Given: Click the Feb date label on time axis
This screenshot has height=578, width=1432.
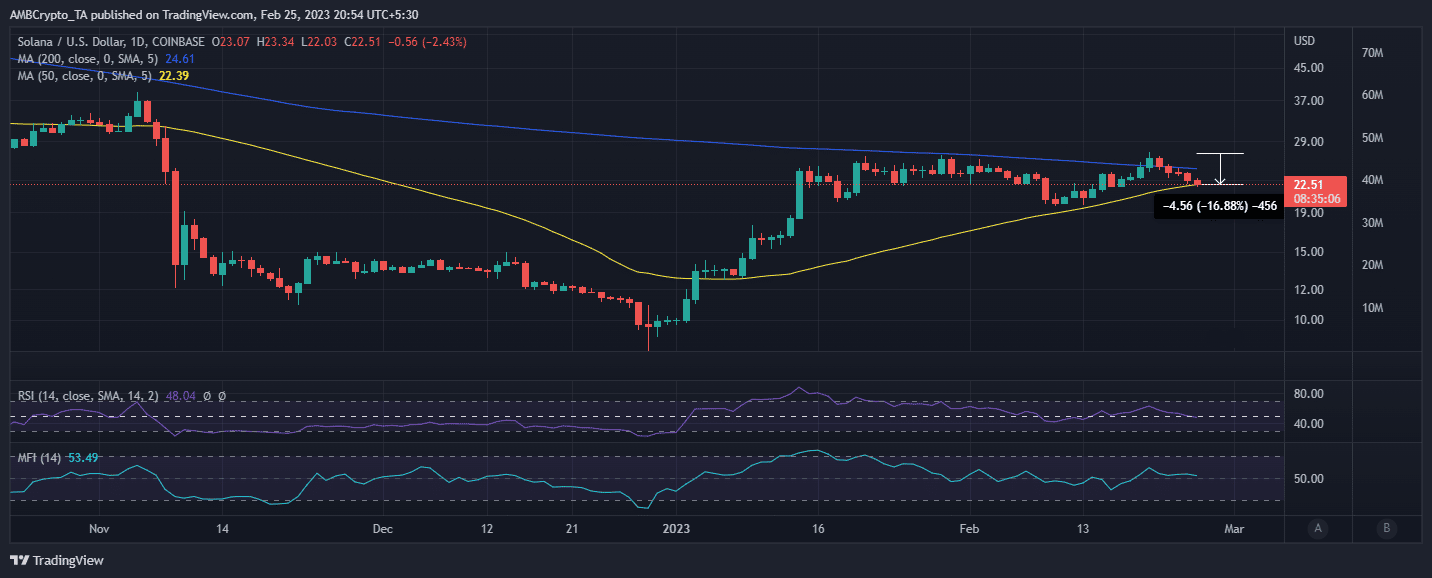Looking at the screenshot, I should (x=967, y=528).
